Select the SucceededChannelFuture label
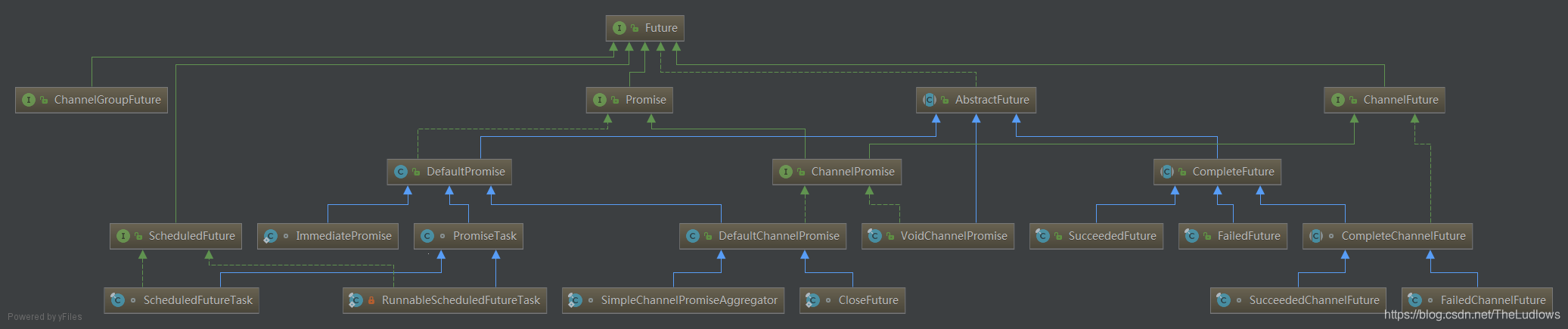1568x329 pixels. [1315, 300]
